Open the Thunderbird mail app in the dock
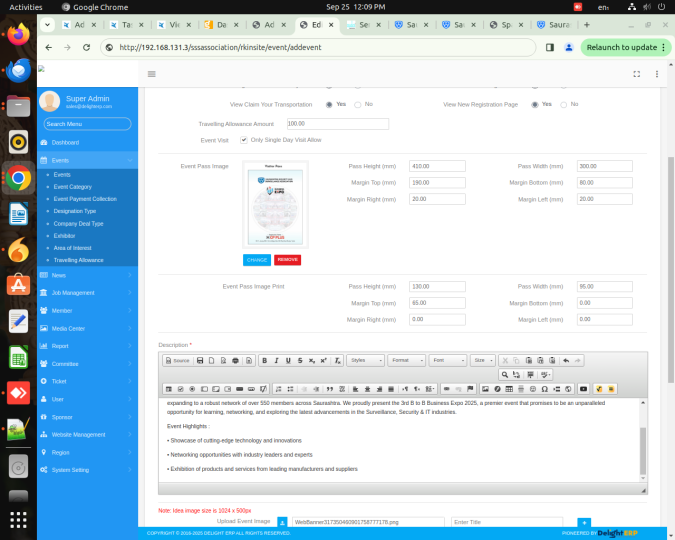Screen dimensions: 675x540 coord(18,70)
